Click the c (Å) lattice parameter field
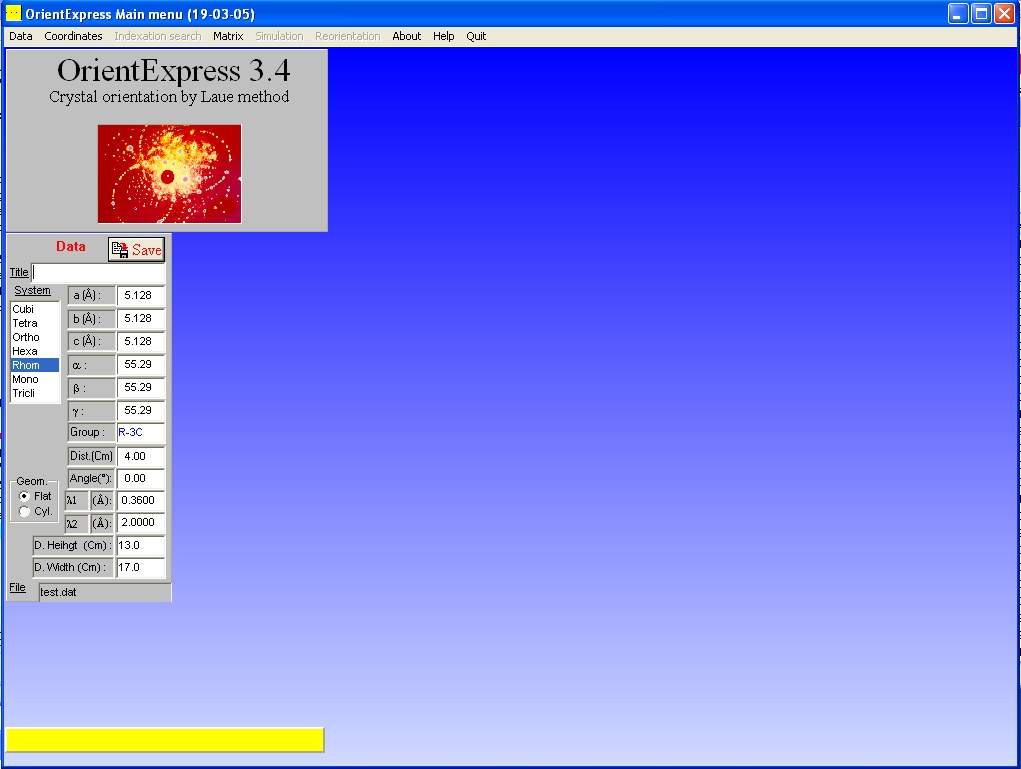Viewport: 1021px width, 769px height. point(141,341)
